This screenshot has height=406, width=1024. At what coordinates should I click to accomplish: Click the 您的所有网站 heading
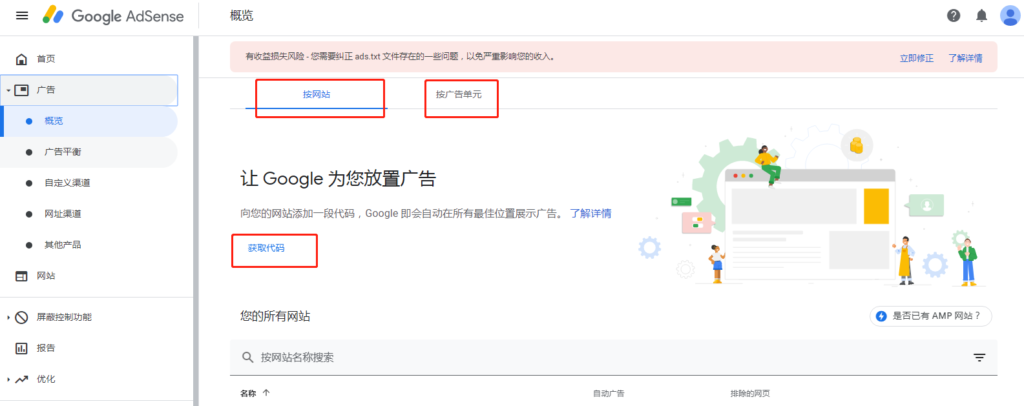[x=275, y=317]
